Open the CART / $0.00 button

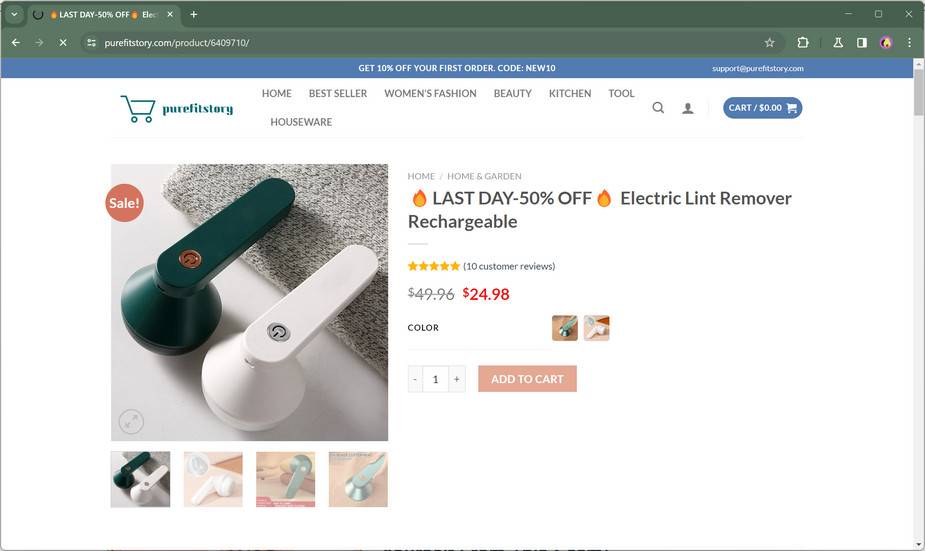click(762, 108)
